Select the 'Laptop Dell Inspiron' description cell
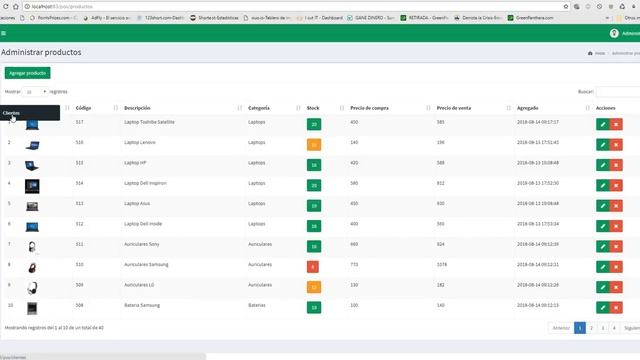 click(x=145, y=183)
